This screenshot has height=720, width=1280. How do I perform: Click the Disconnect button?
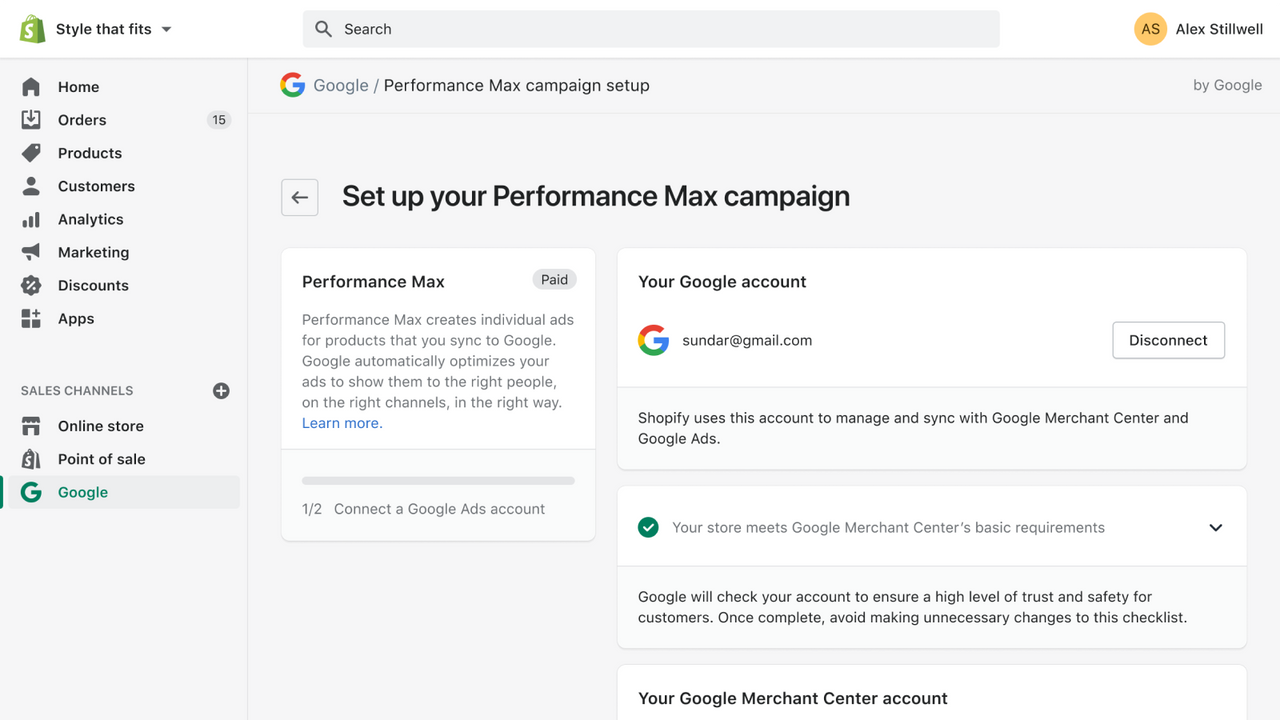[x=1168, y=340]
